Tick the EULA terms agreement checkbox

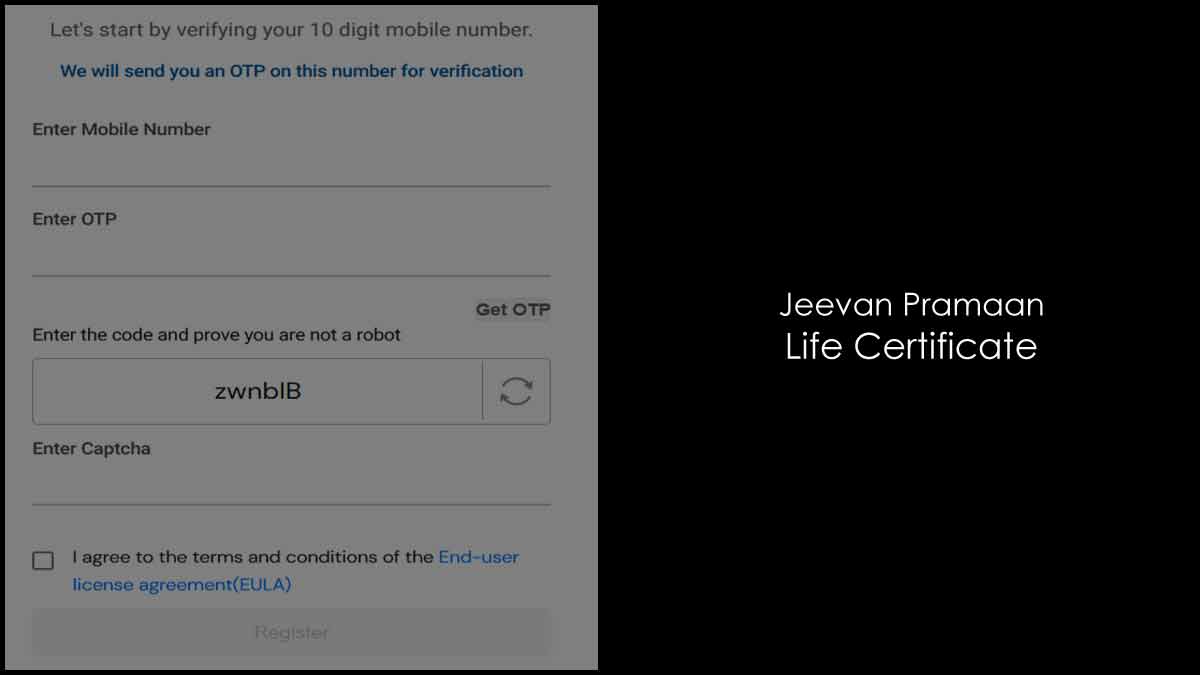[43, 560]
